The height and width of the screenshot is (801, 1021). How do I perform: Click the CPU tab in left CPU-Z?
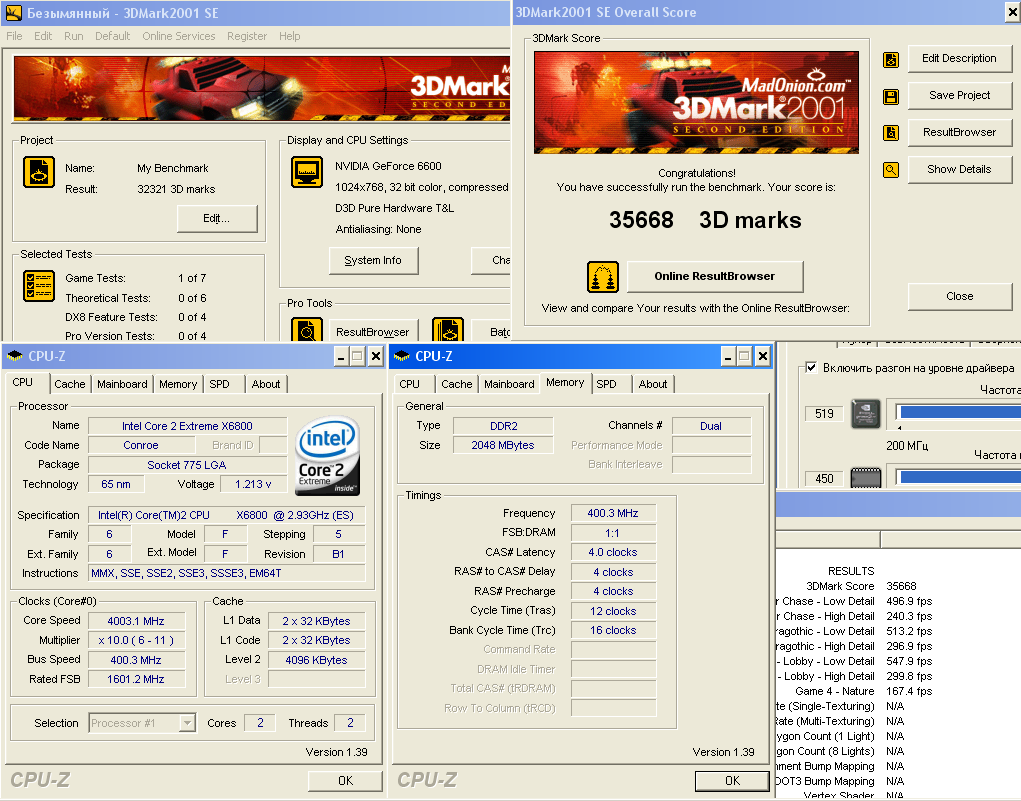point(23,383)
